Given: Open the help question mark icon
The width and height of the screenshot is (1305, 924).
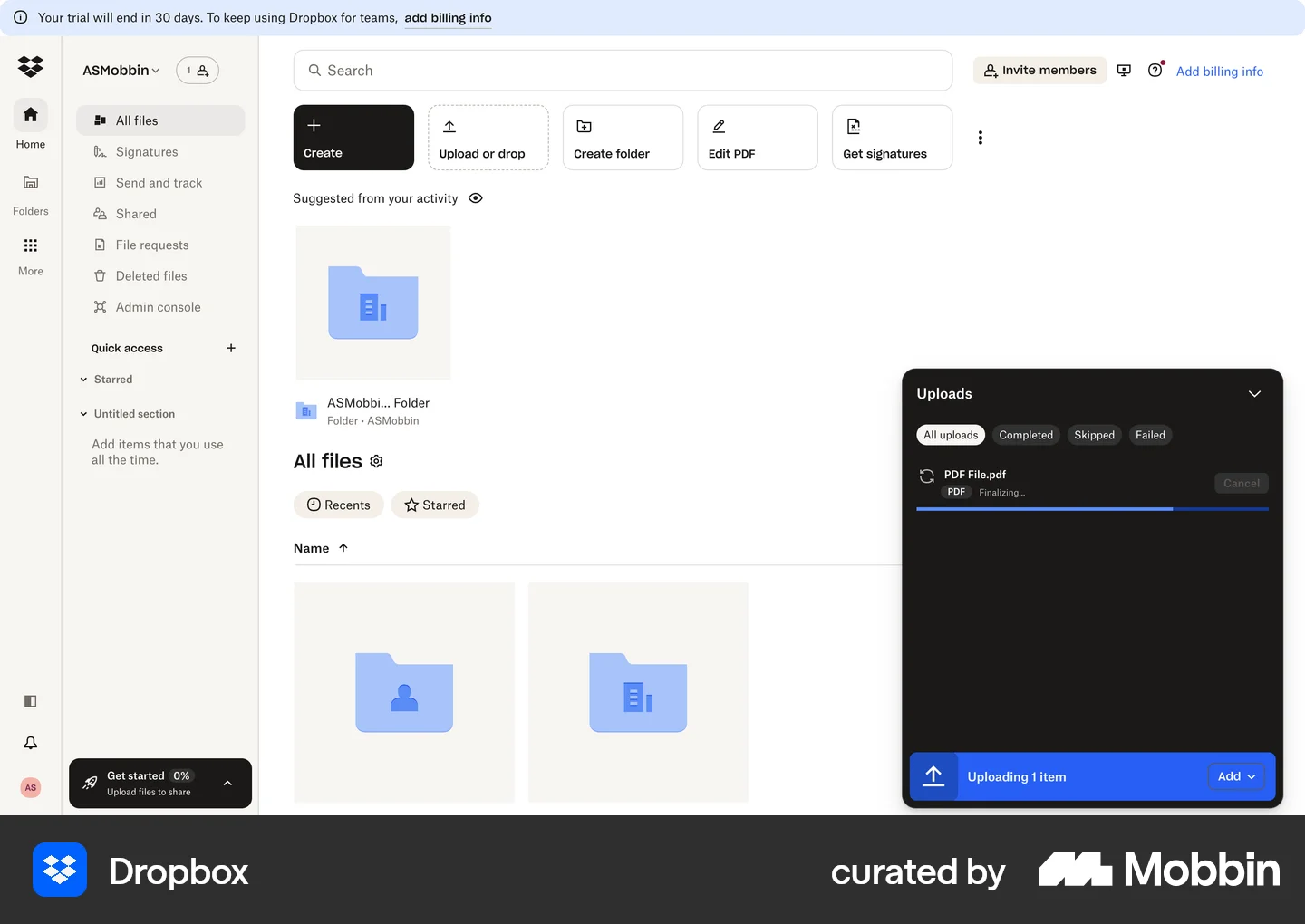Looking at the screenshot, I should [1155, 71].
